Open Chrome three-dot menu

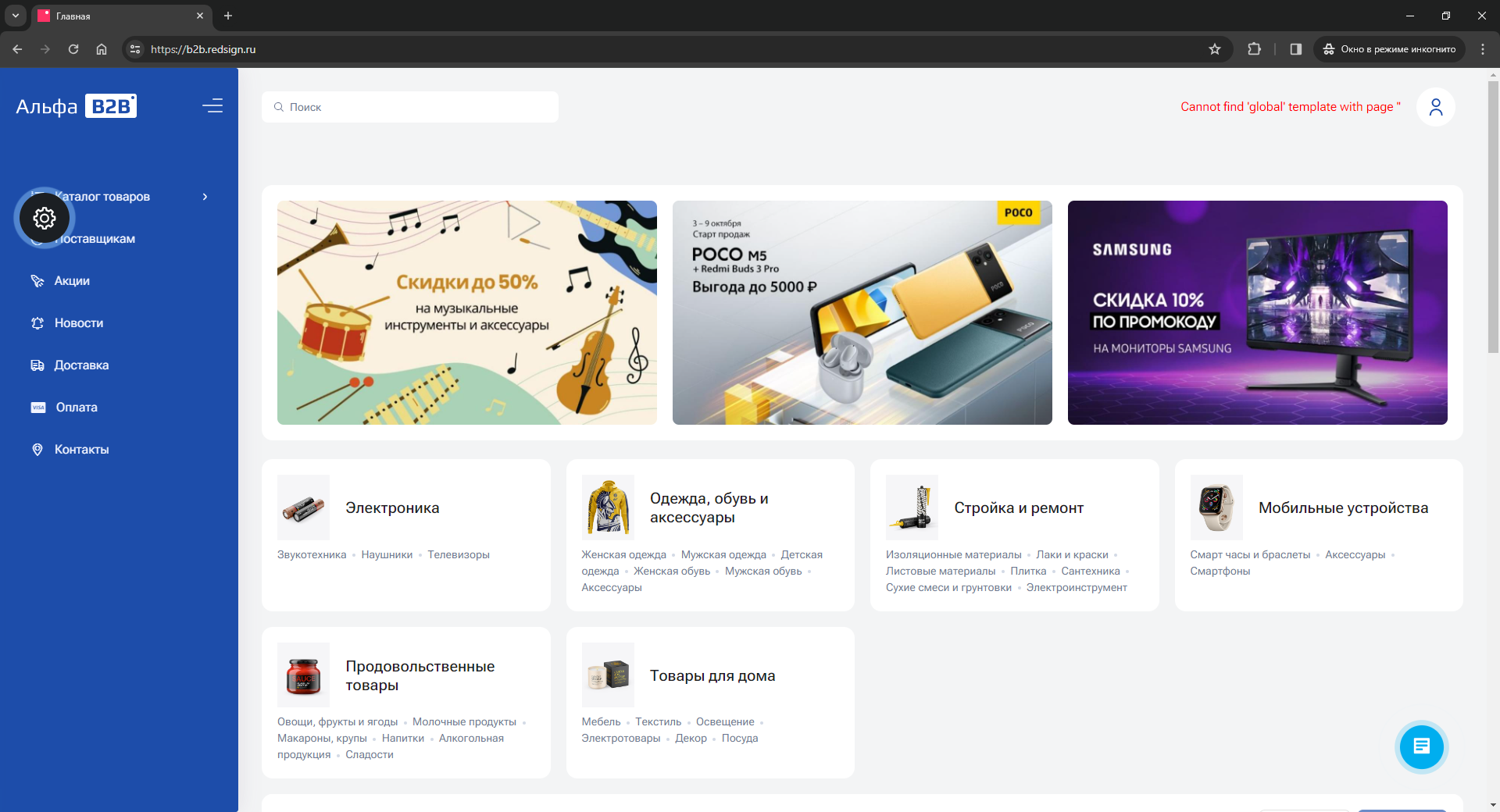(x=1483, y=49)
